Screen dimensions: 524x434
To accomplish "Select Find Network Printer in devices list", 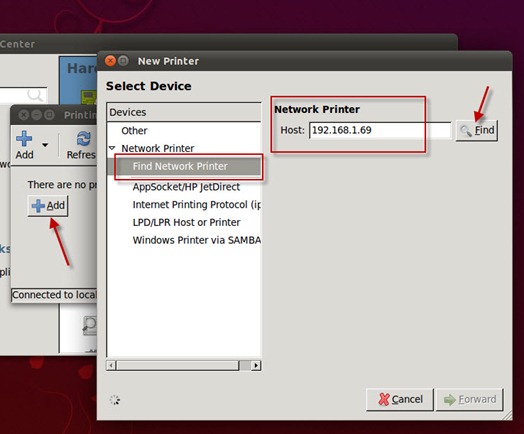I will 184,166.
